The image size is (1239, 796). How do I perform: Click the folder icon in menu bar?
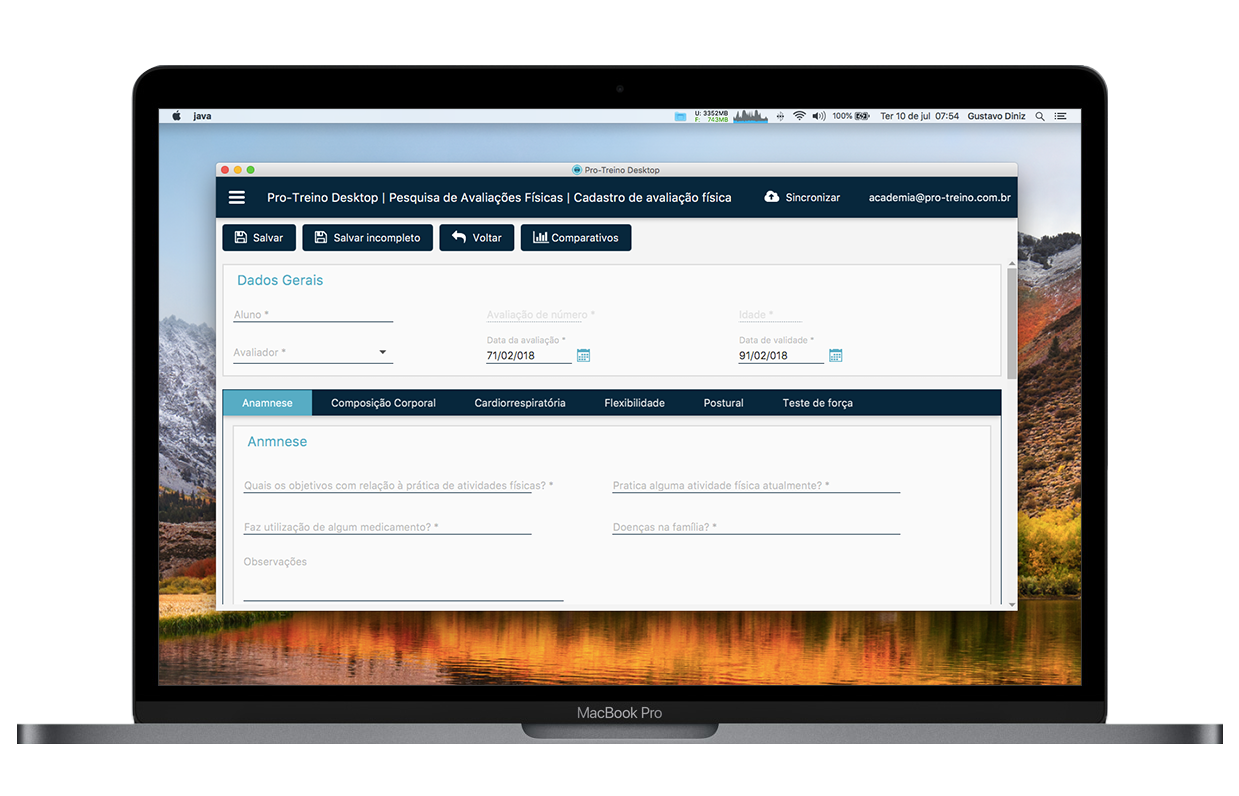tap(681, 116)
